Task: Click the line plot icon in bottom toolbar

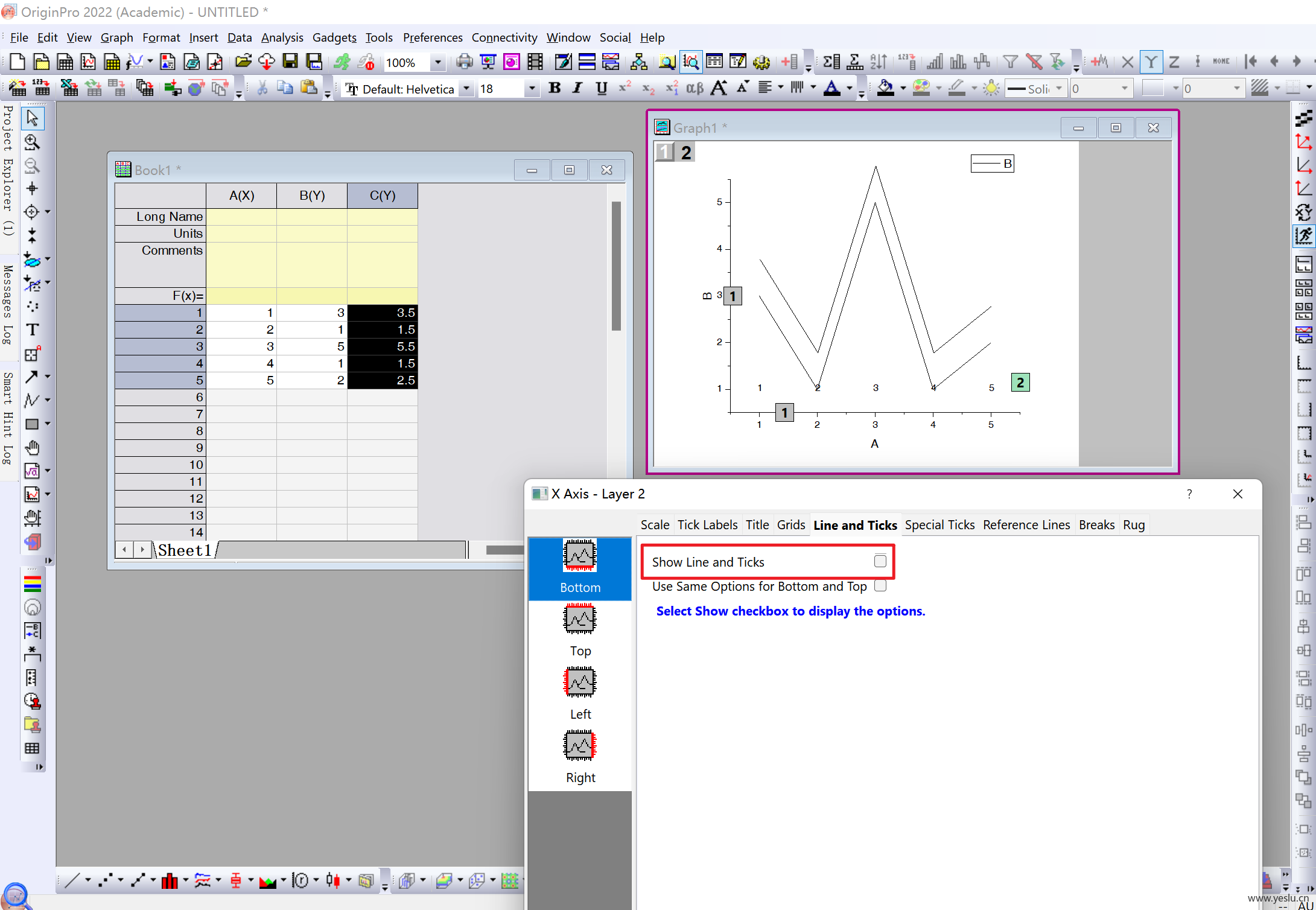Action: pyautogui.click(x=72, y=881)
